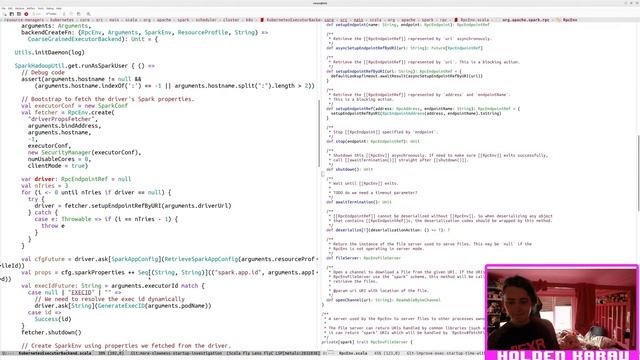Click RpcEnv.scala buffer name in right mode line

[353, 353]
